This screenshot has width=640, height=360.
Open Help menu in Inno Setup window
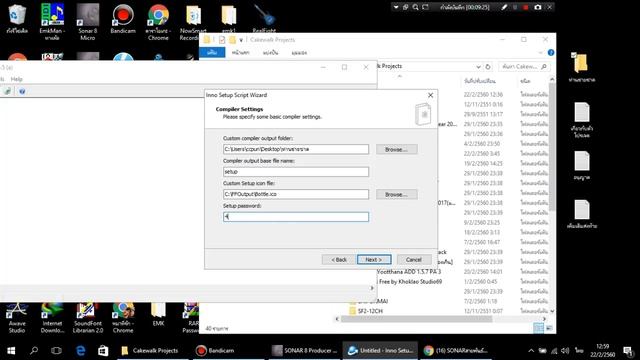[16, 79]
